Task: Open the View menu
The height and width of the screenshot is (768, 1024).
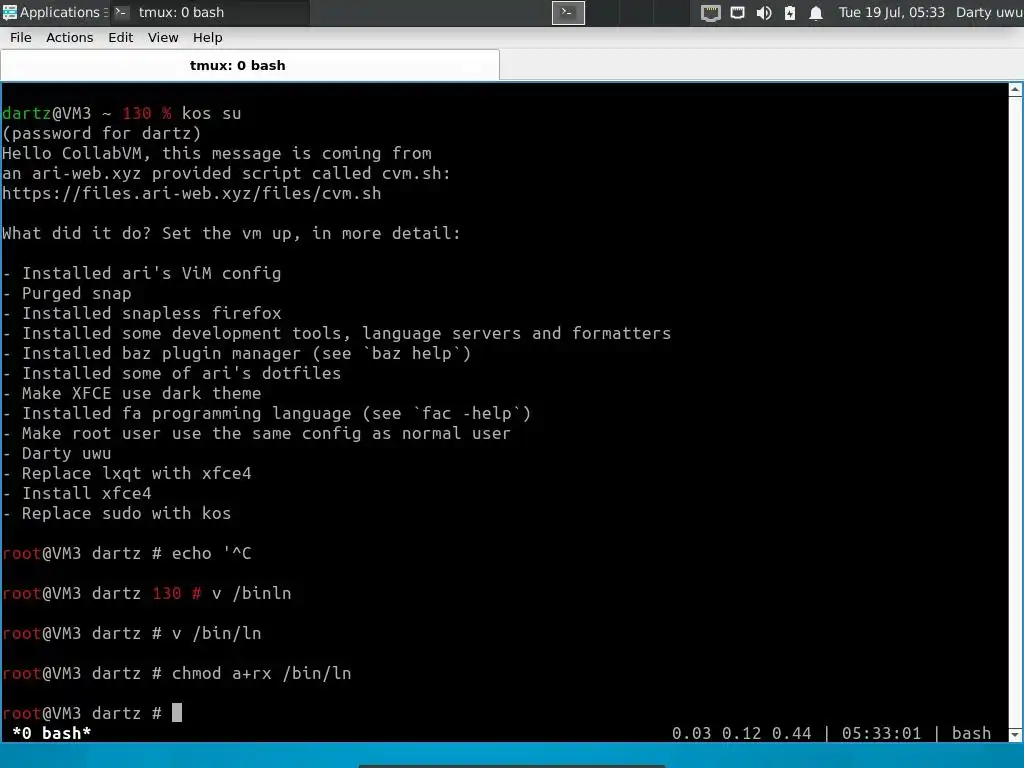Action: tap(163, 38)
